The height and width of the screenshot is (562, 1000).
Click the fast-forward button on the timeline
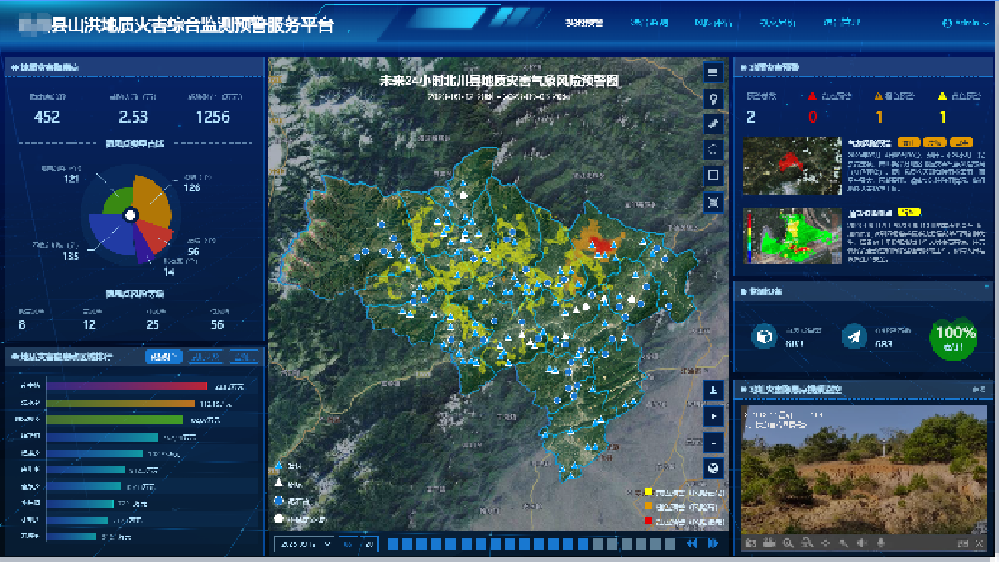(713, 543)
